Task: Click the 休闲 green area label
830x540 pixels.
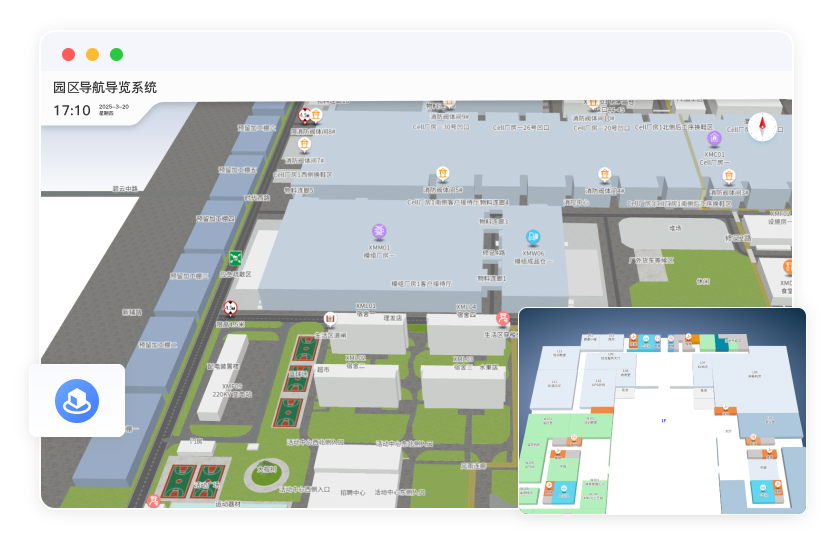Action: [x=703, y=280]
